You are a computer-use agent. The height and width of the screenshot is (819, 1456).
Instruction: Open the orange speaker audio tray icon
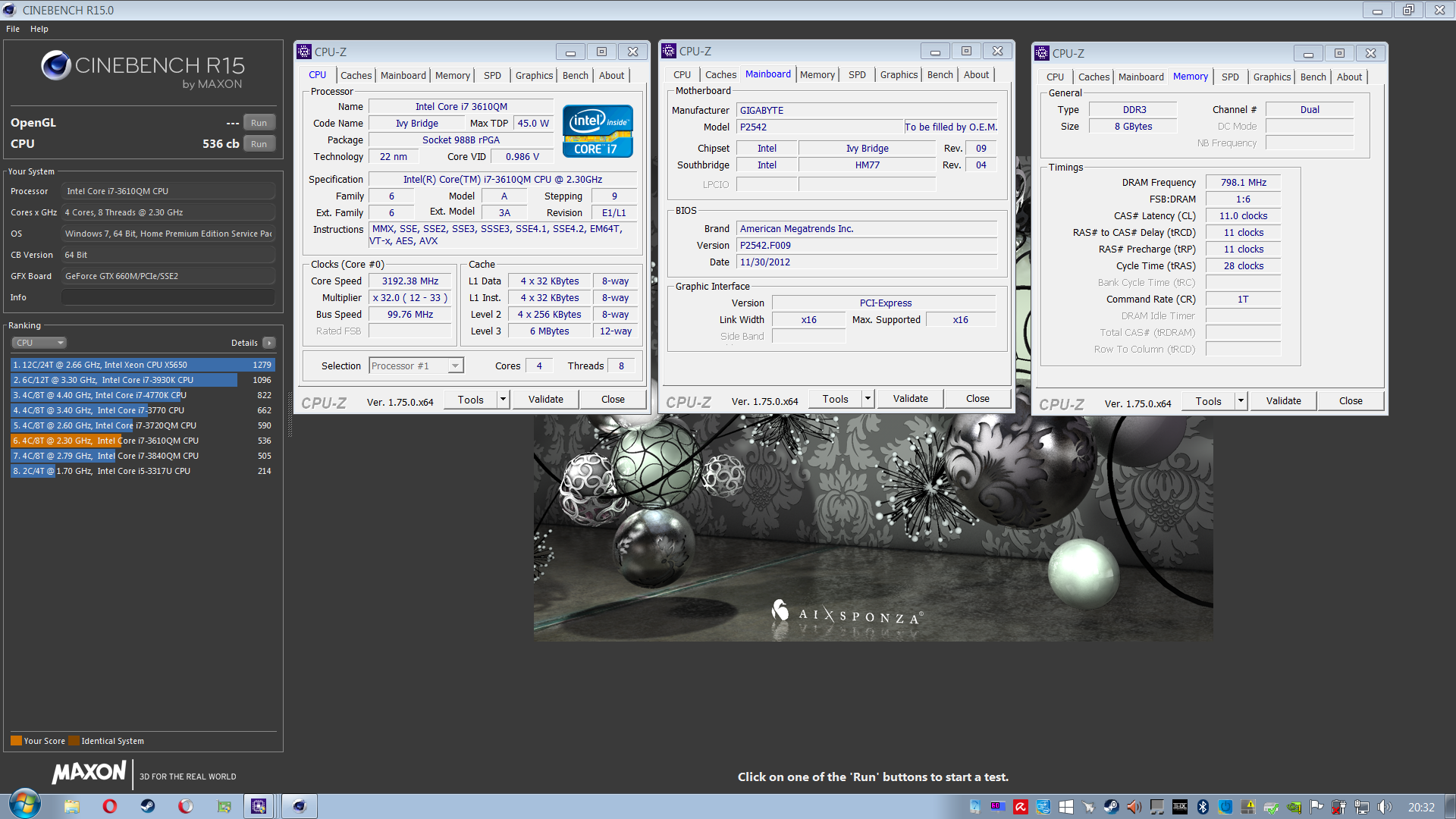(1134, 807)
